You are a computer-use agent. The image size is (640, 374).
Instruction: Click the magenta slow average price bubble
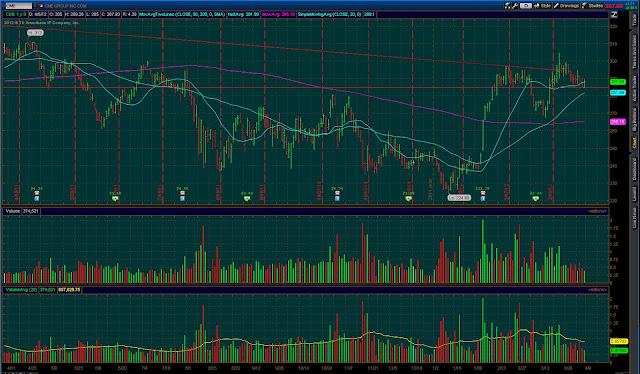coord(618,122)
